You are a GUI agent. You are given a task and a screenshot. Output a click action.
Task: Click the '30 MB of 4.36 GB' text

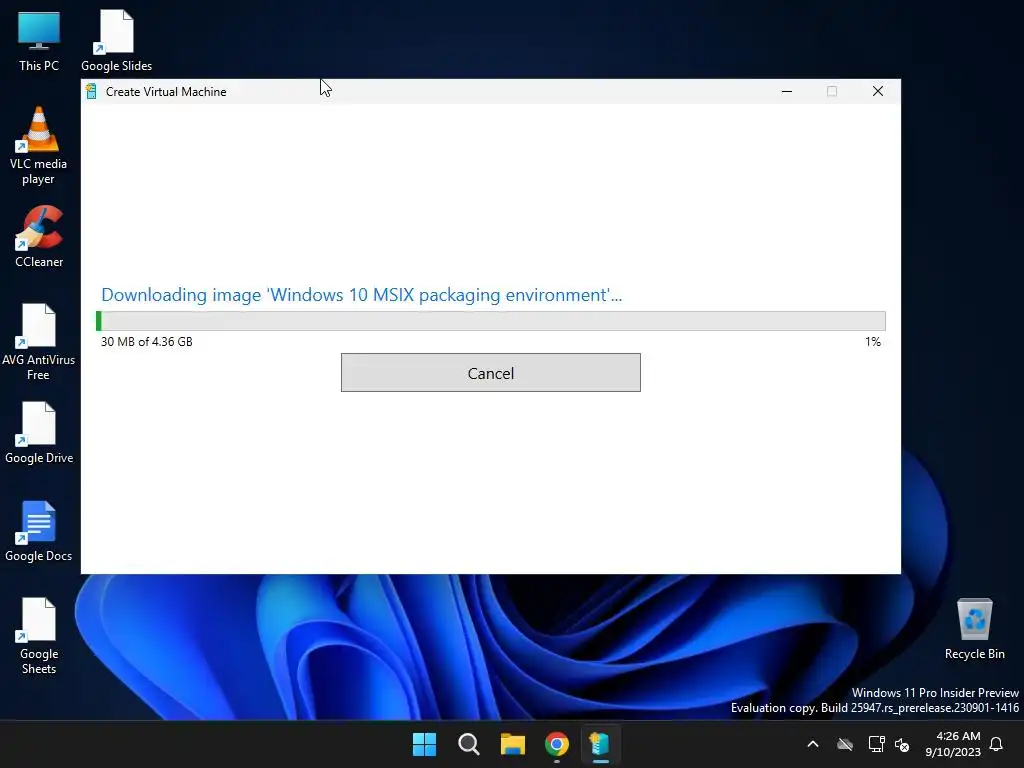(147, 342)
